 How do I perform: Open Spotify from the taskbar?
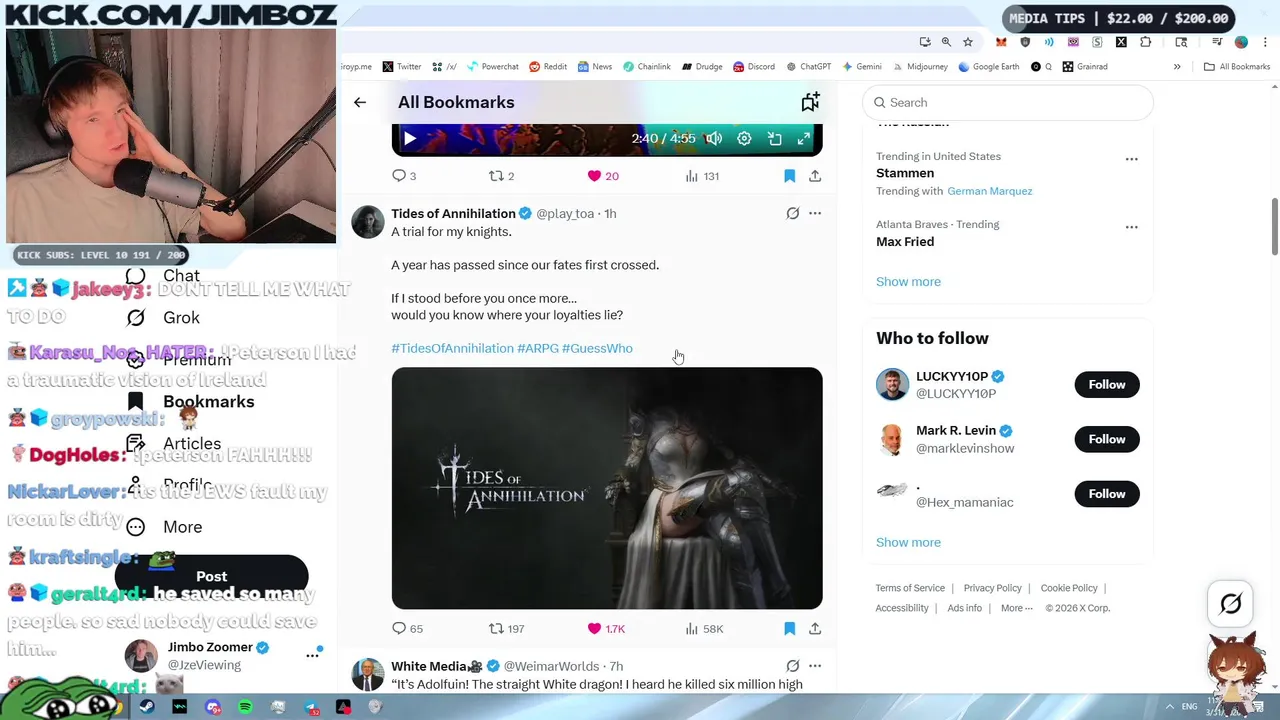(245, 707)
